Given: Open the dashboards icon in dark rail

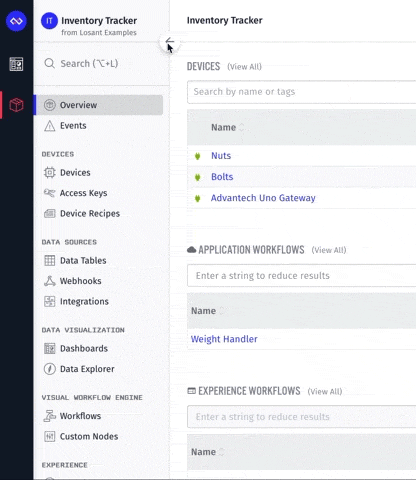Looking at the screenshot, I should pos(16,64).
